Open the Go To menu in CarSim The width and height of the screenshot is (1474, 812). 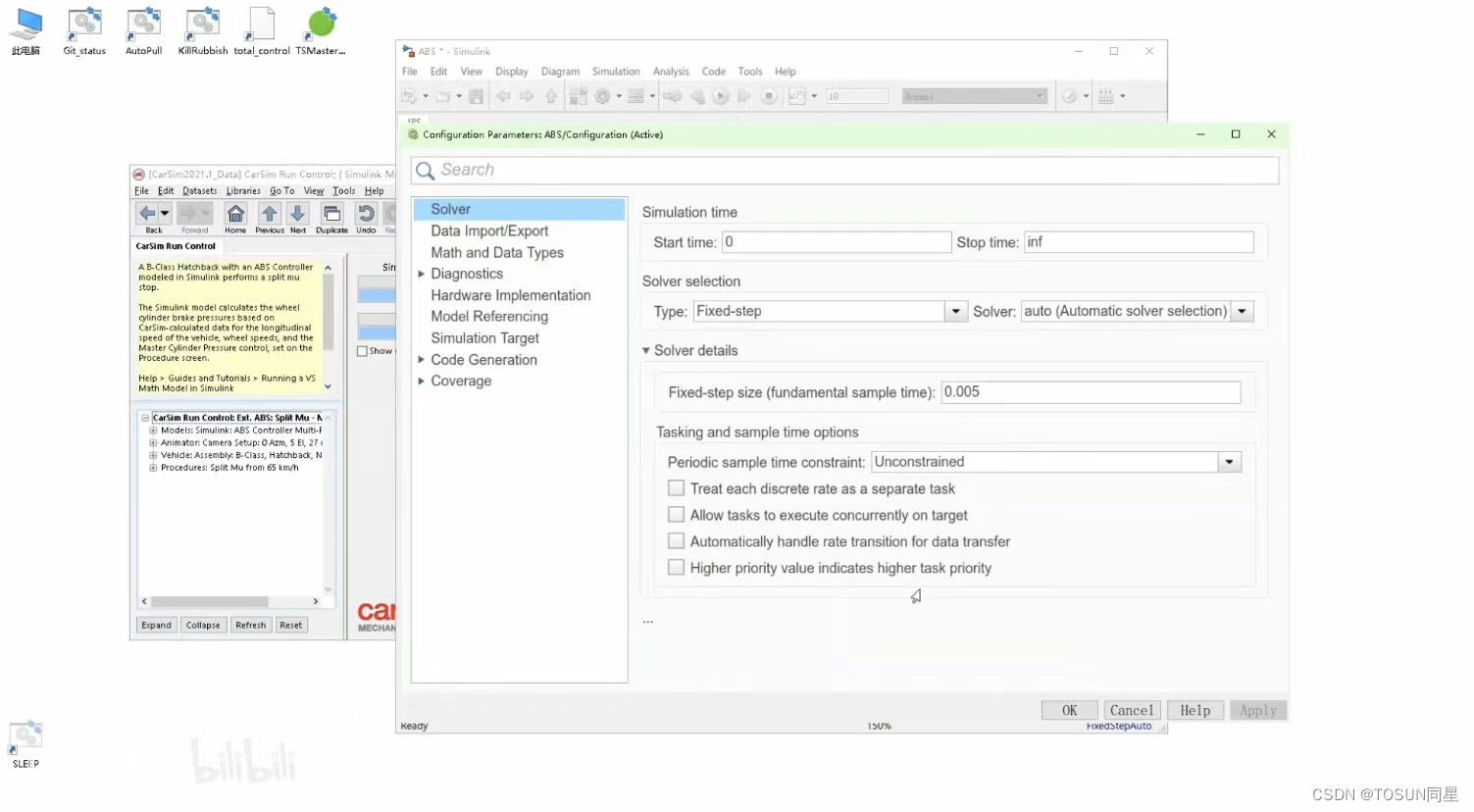[x=282, y=191]
